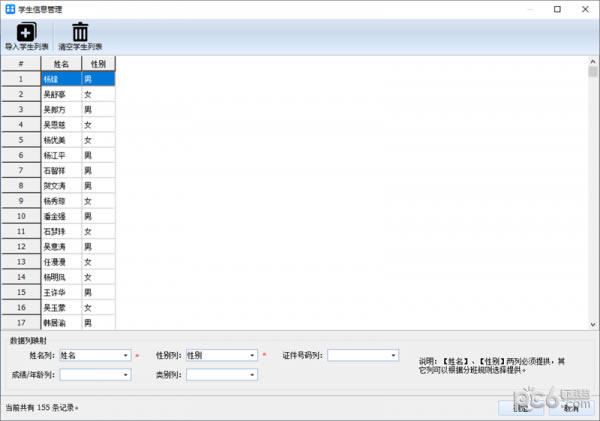Click the 清空学生列表 trash icon
This screenshot has width=600, height=421.
coord(80,32)
